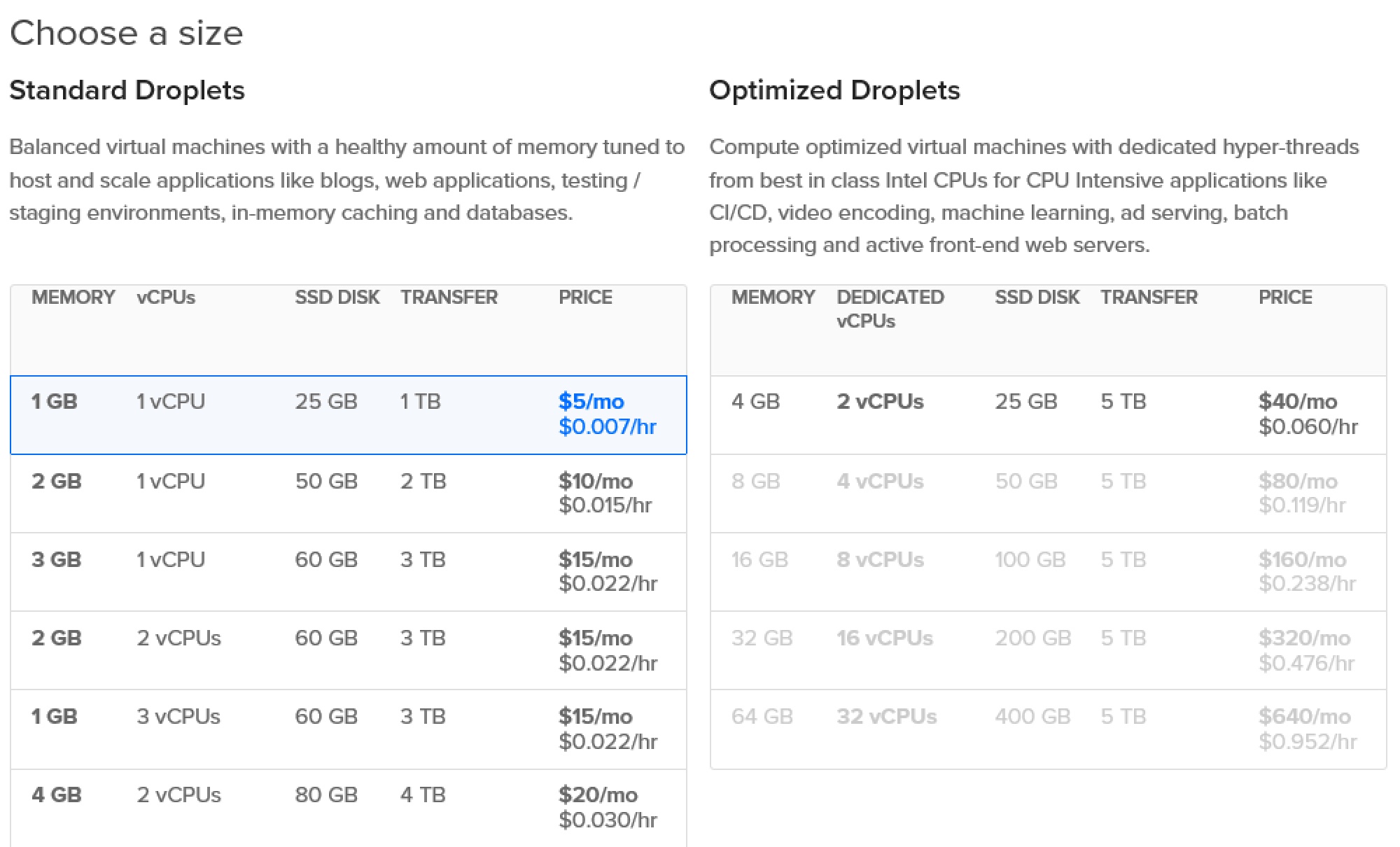
Task: Choose the 1 GB 3 vCPUs droplet
Action: point(348,729)
